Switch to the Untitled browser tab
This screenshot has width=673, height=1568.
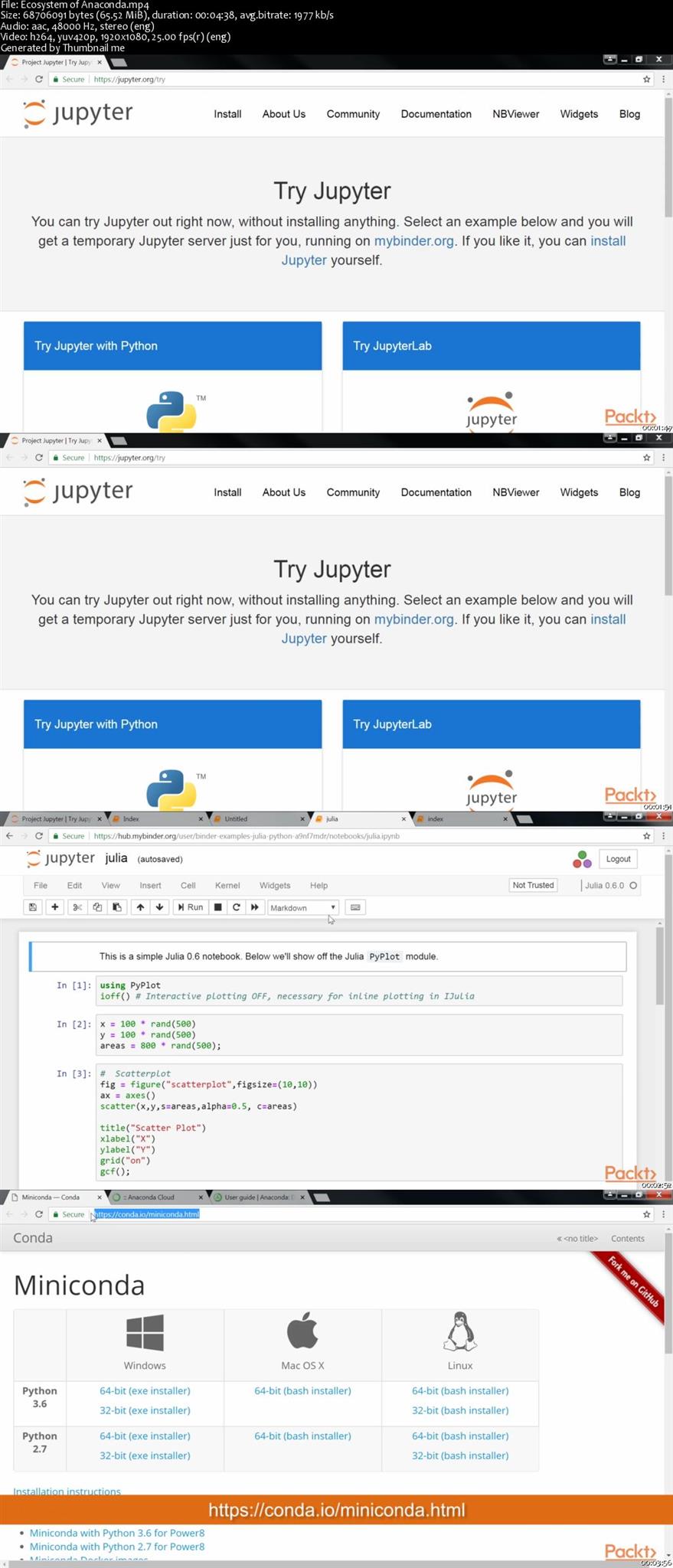259,819
